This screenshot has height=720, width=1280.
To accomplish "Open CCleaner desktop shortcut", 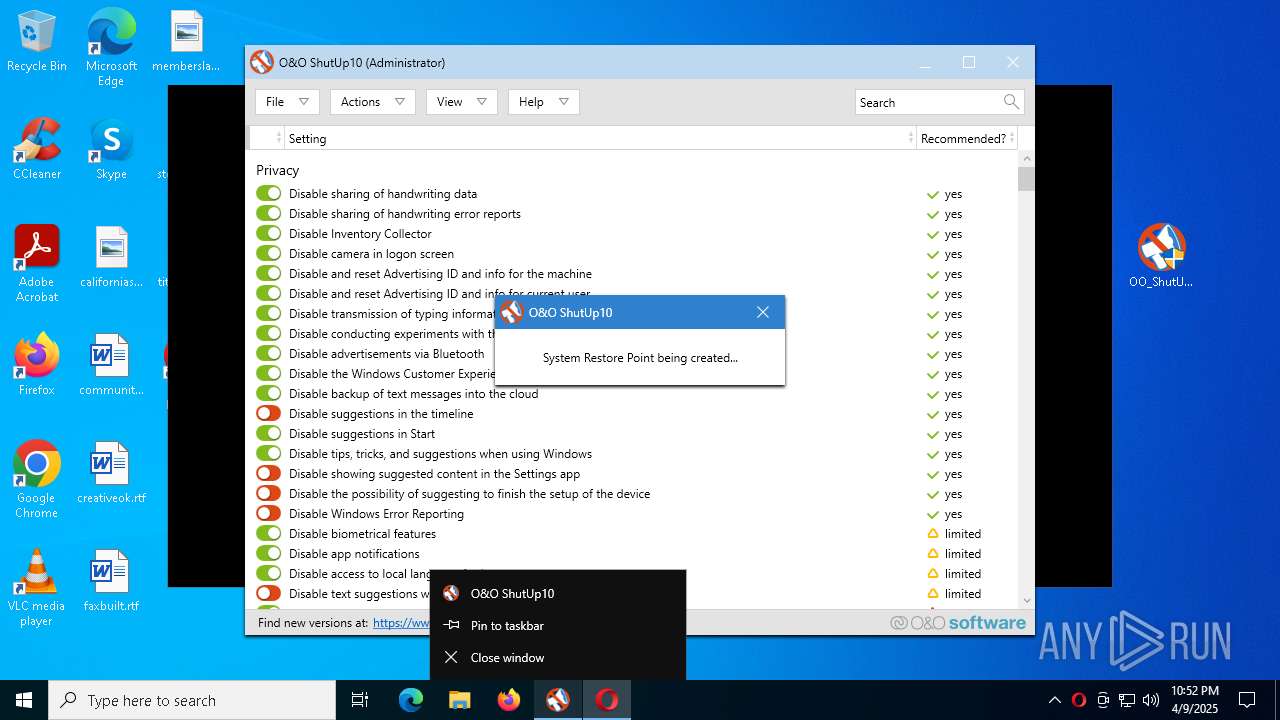I will 37,150.
